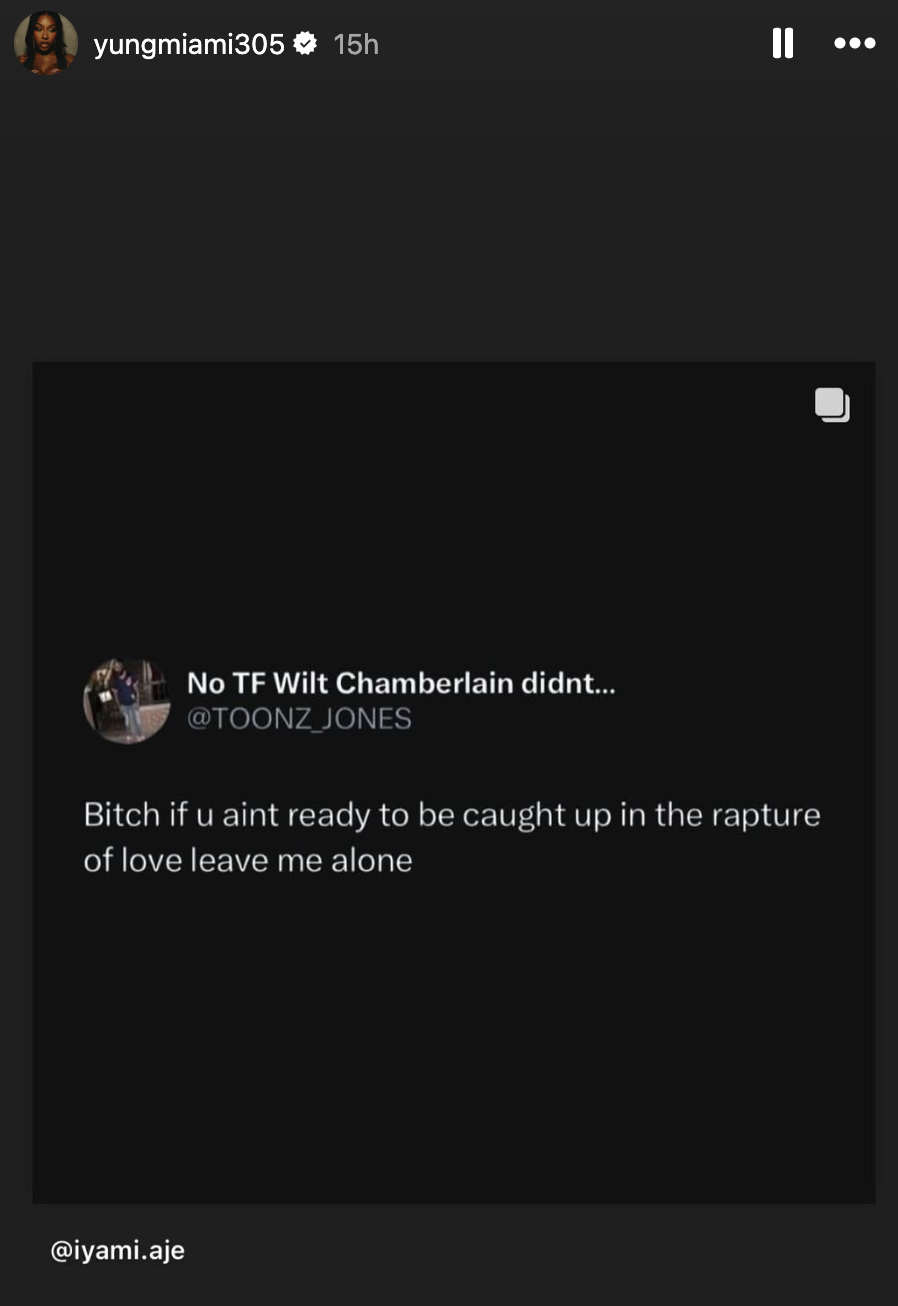This screenshot has height=1306, width=898.
Task: Pause the story with the pause icon
Action: (783, 43)
